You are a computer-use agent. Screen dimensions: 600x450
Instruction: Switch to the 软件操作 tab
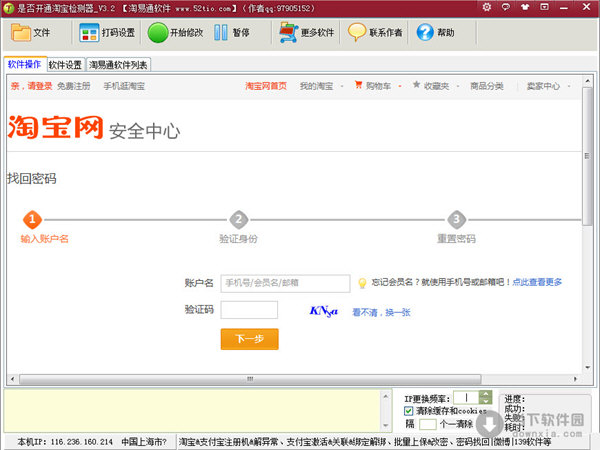tap(25, 64)
